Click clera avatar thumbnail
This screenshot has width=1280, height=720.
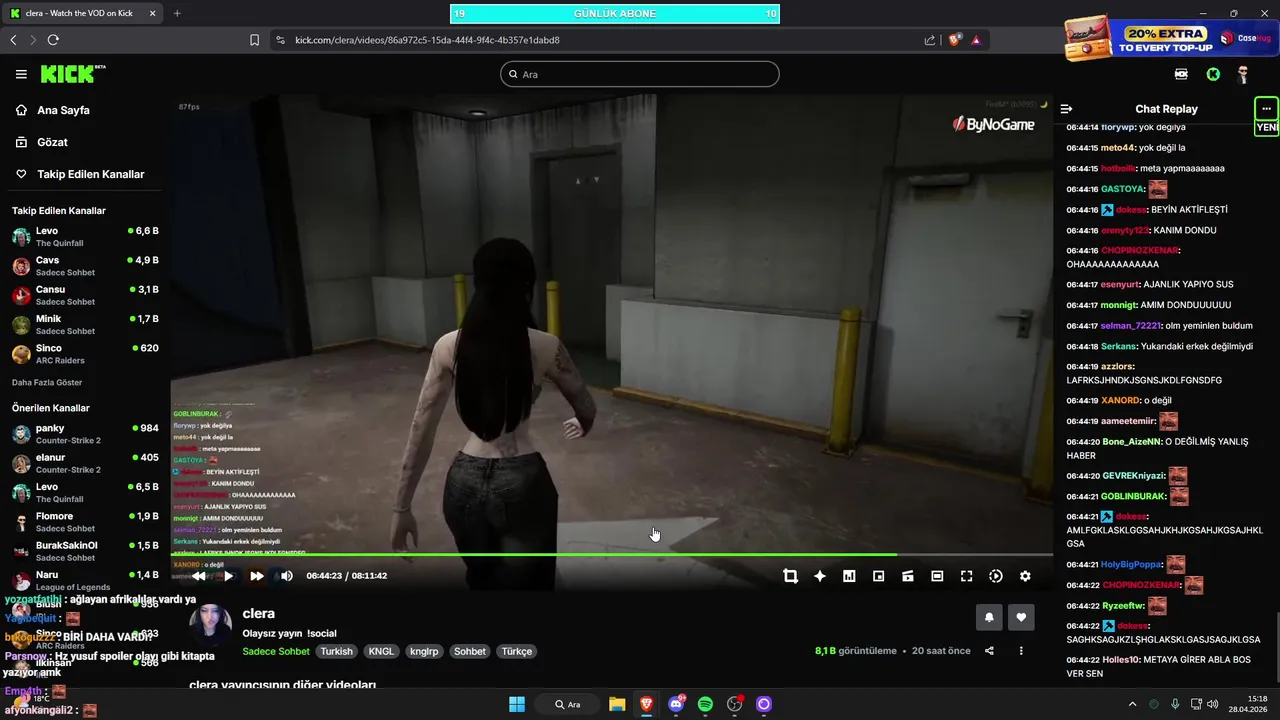click(210, 625)
